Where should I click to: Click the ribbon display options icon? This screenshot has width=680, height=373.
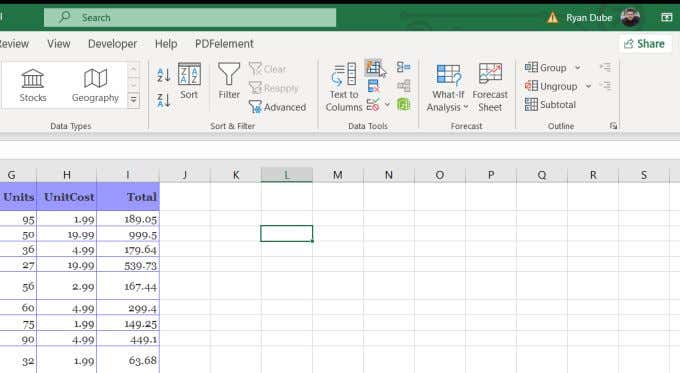point(667,17)
